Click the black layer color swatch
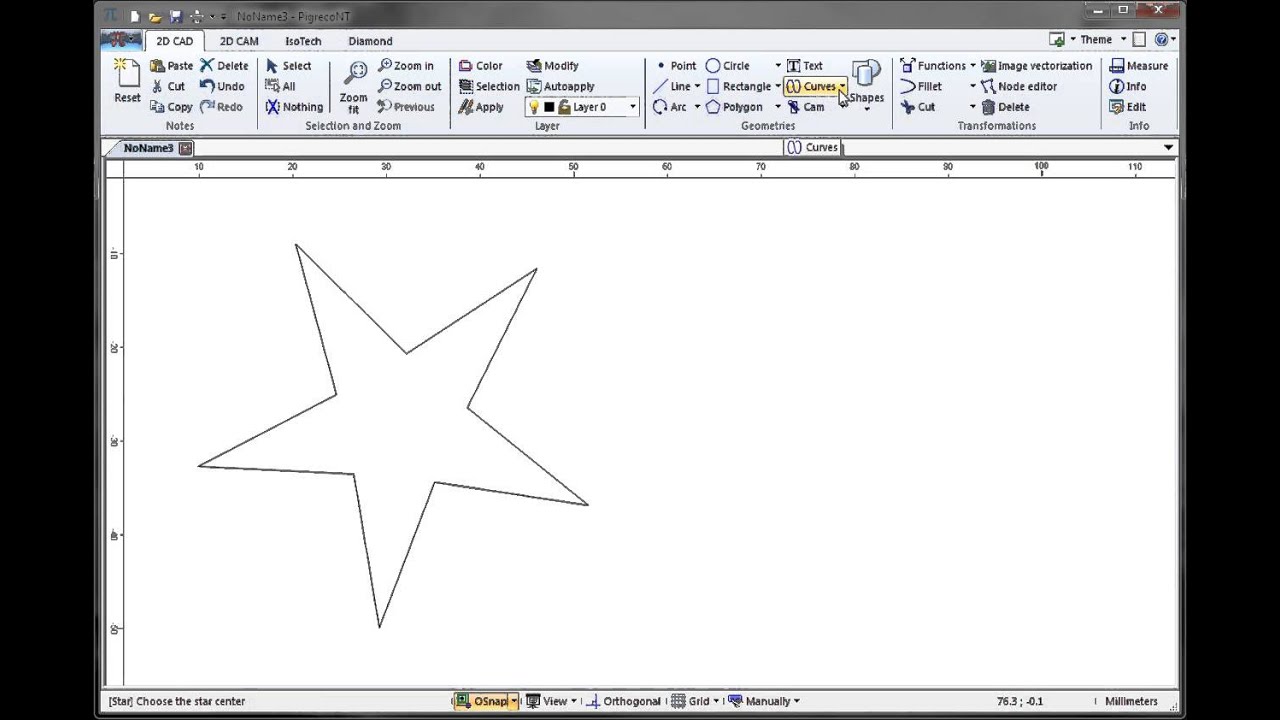Screen dimensions: 1280x720 (549, 107)
